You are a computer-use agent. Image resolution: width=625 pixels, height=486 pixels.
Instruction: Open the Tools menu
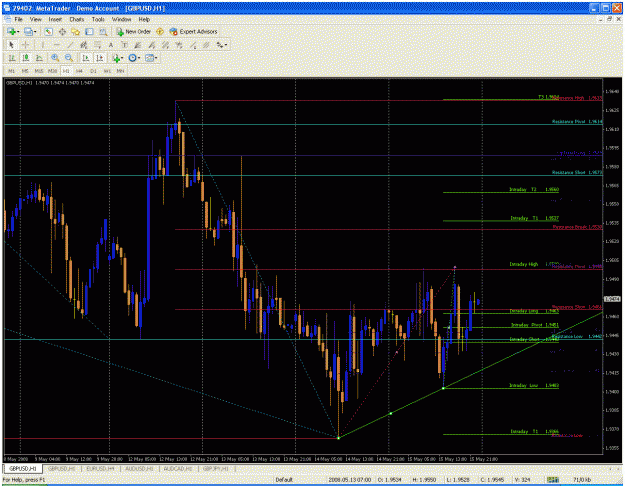(98, 19)
